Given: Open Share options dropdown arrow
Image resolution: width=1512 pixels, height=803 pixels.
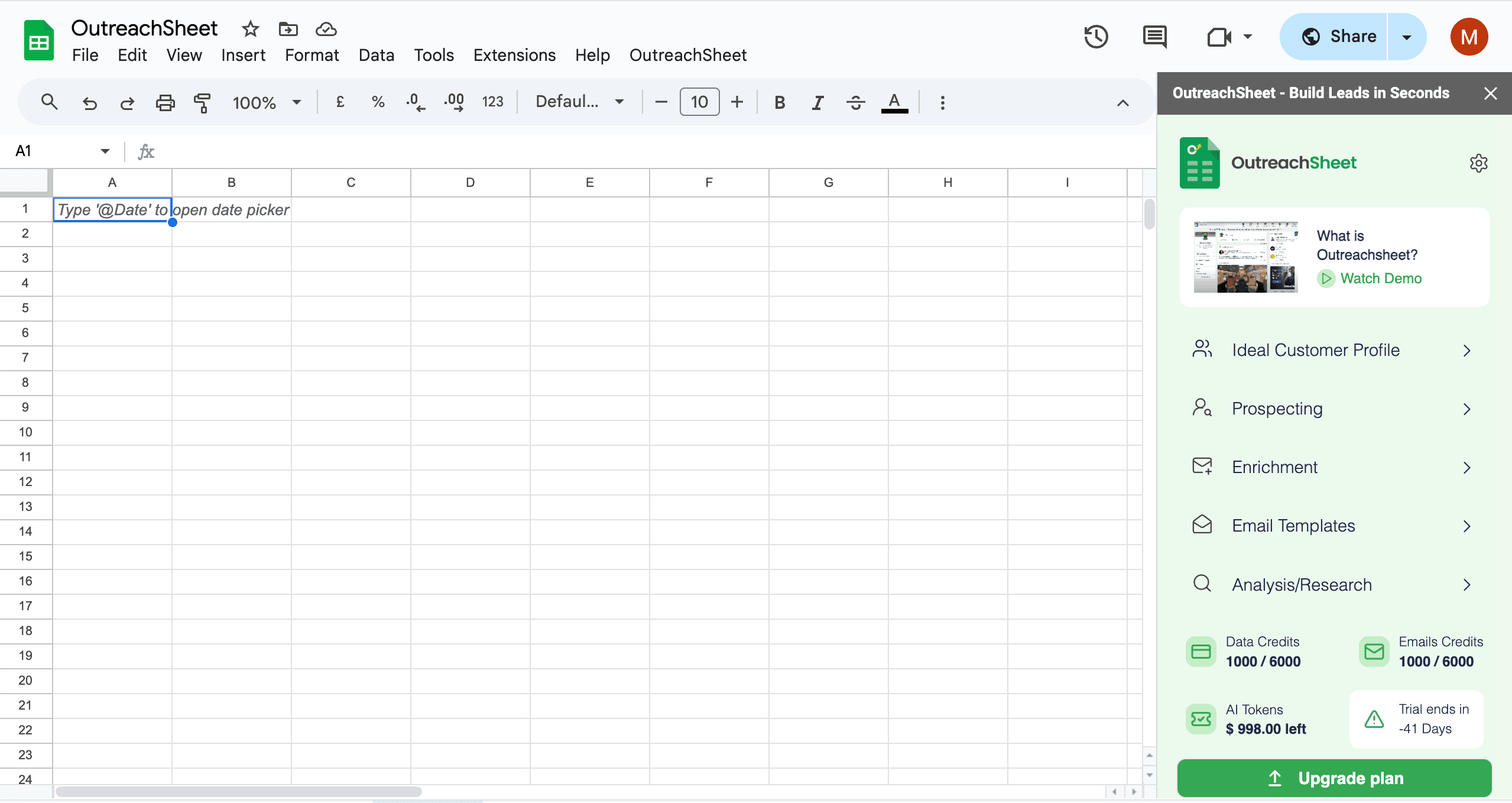Looking at the screenshot, I should pos(1407,37).
